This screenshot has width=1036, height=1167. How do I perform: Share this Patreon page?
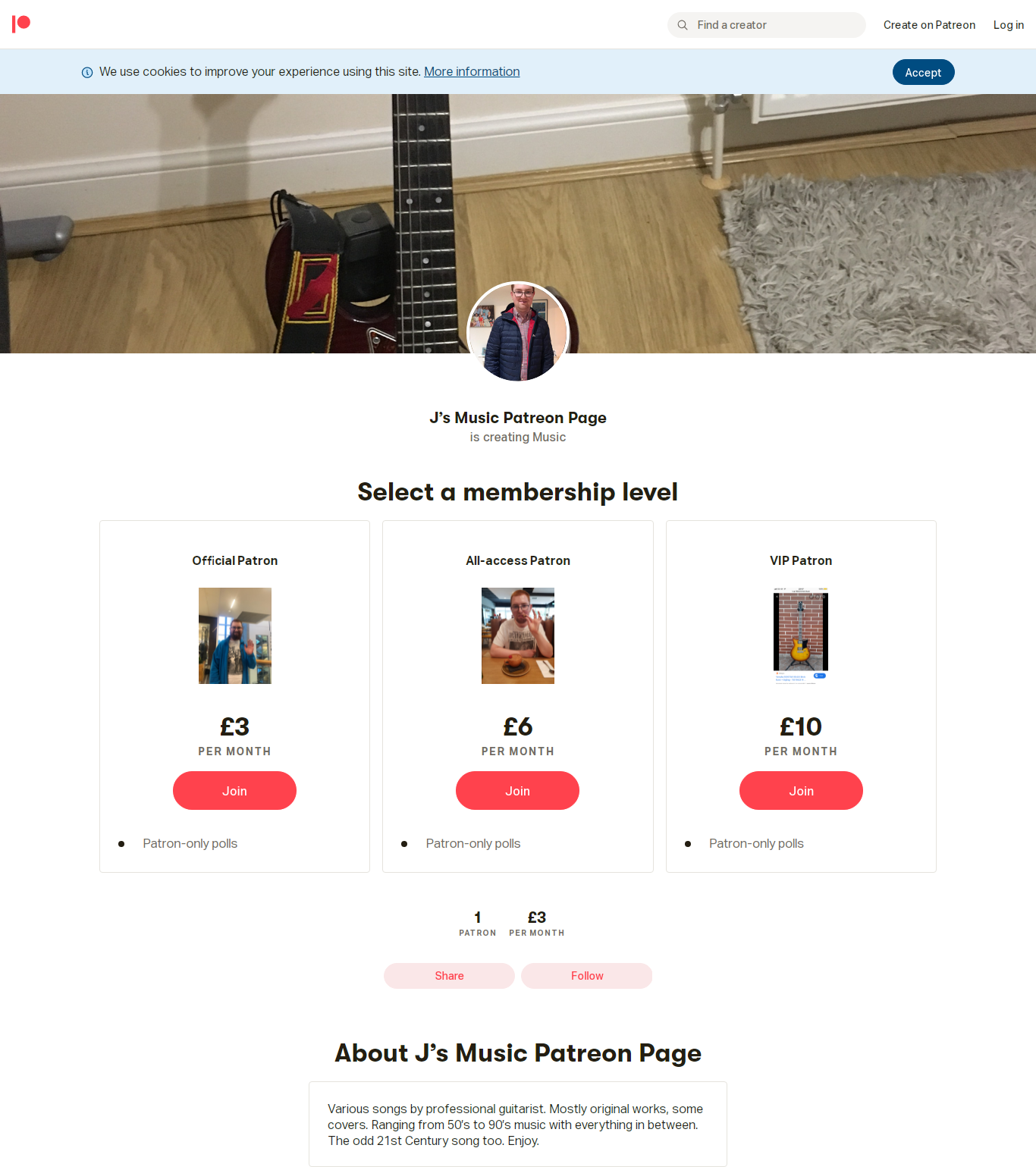coord(449,976)
